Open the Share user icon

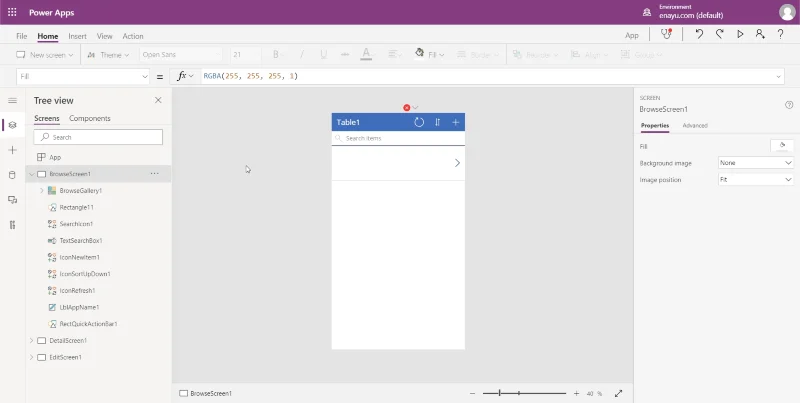click(x=760, y=34)
